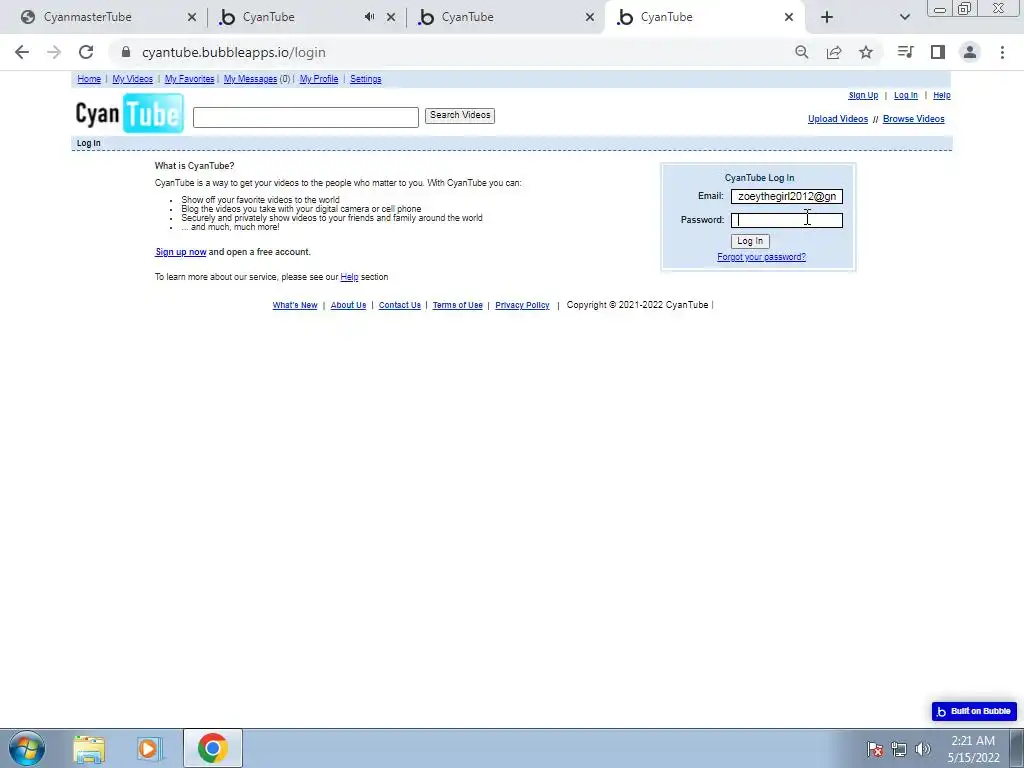The image size is (1024, 768).
Task: Switch to the third tab titled CyanTube
Action: [467, 17]
